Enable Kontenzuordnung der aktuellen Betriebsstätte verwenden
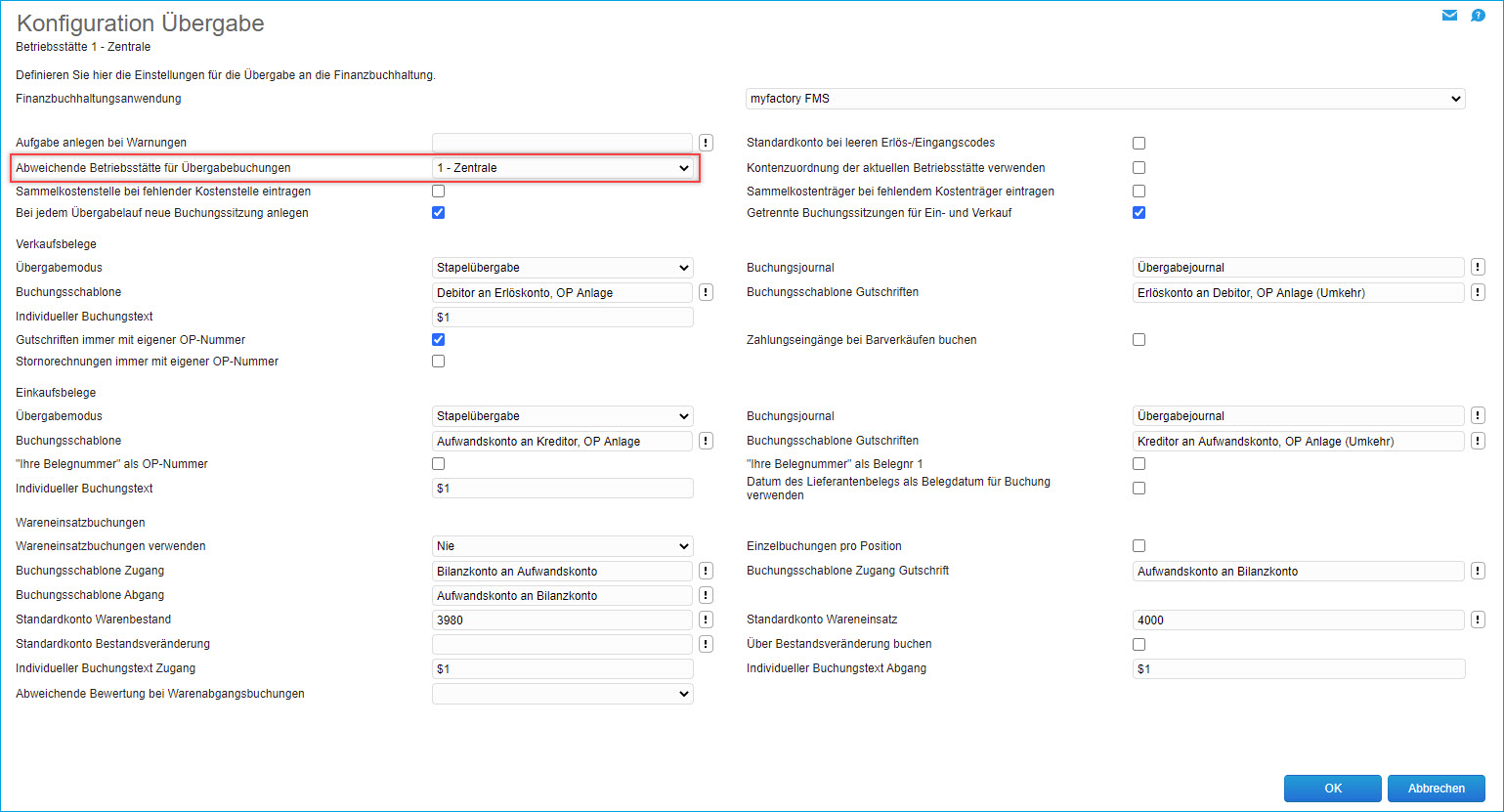 1139,168
